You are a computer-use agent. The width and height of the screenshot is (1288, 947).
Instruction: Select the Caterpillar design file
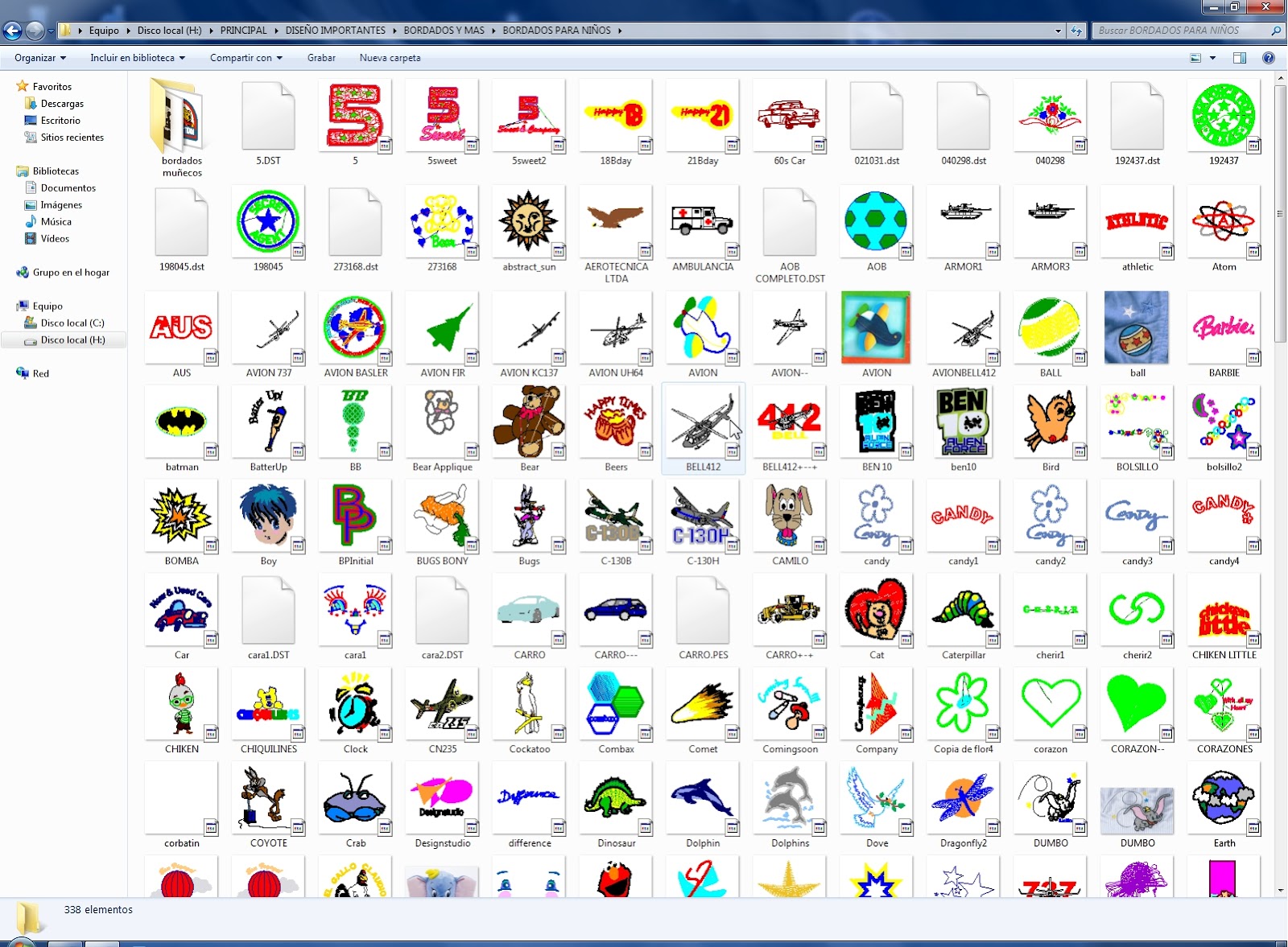coord(964,611)
